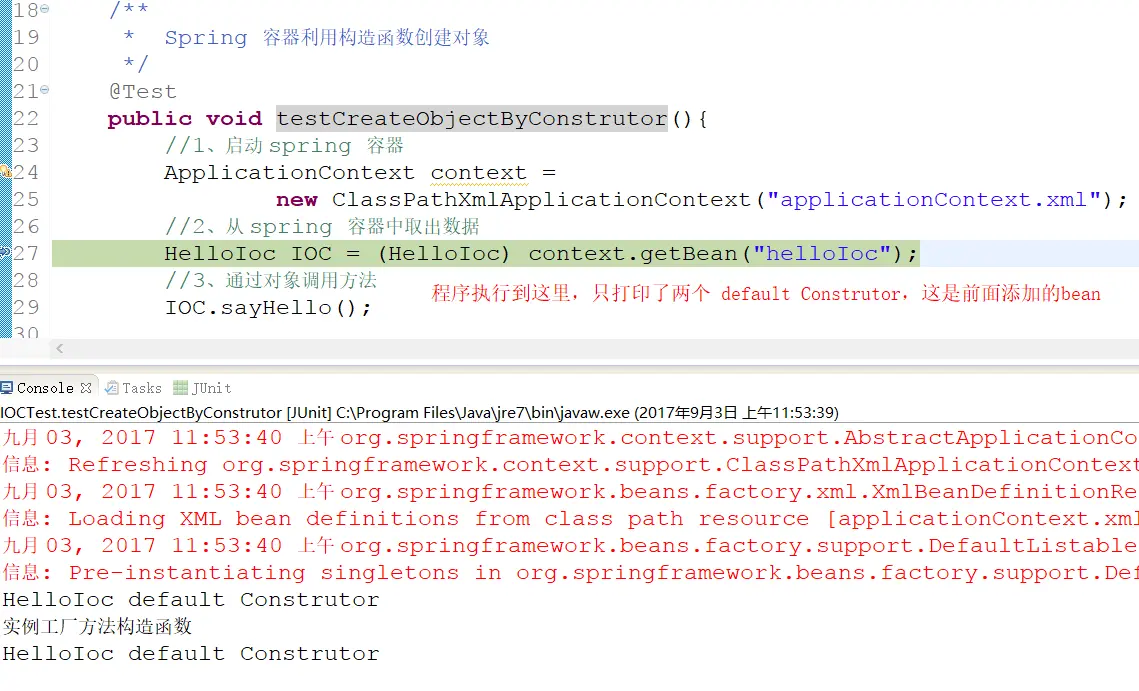The image size is (1139, 691).
Task: Close the Console view via its X
Action: [x=86, y=388]
